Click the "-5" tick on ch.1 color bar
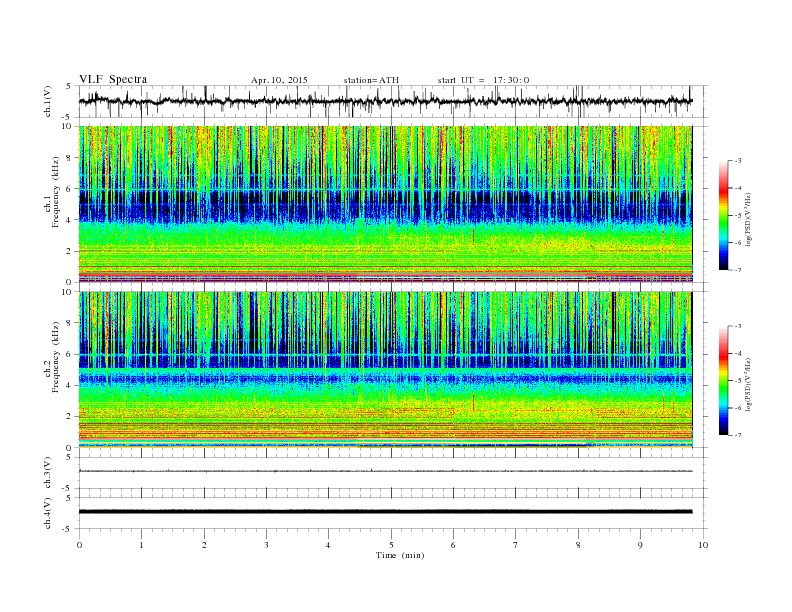792x612 pixels. (x=738, y=216)
